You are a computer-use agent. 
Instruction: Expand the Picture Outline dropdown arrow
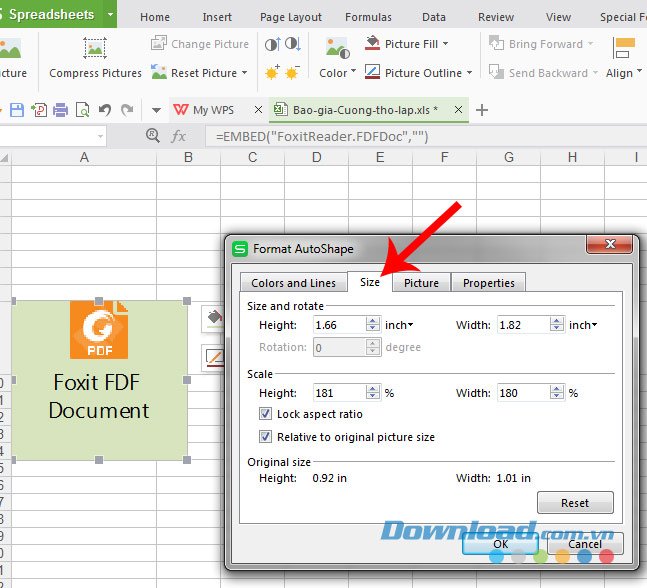click(470, 73)
